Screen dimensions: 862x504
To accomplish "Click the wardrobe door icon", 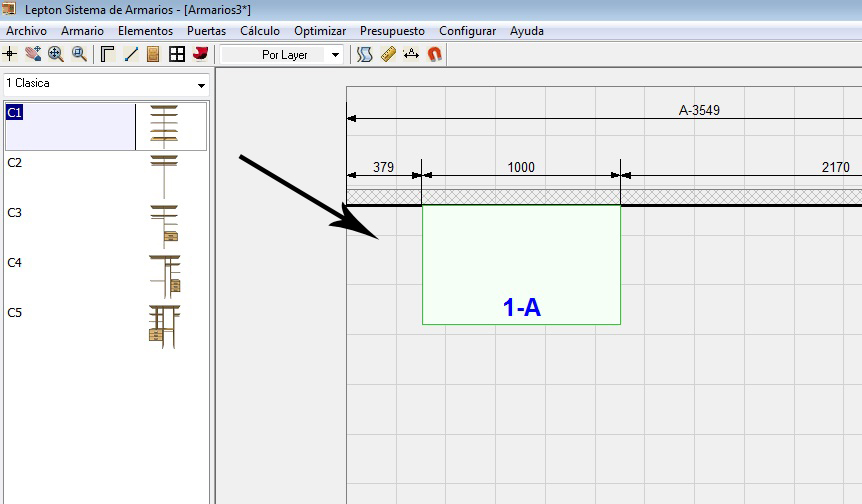I will click(x=153, y=54).
